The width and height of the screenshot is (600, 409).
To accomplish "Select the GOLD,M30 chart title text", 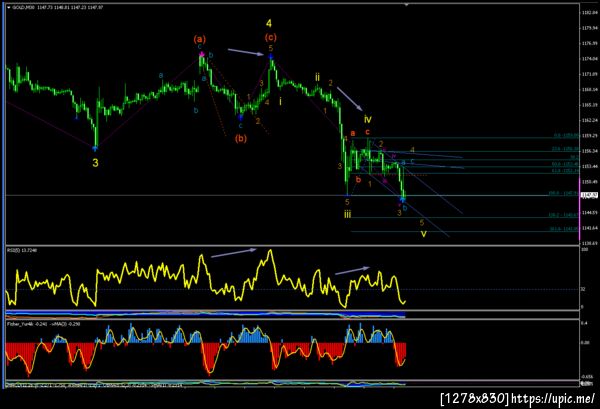I will point(24,7).
